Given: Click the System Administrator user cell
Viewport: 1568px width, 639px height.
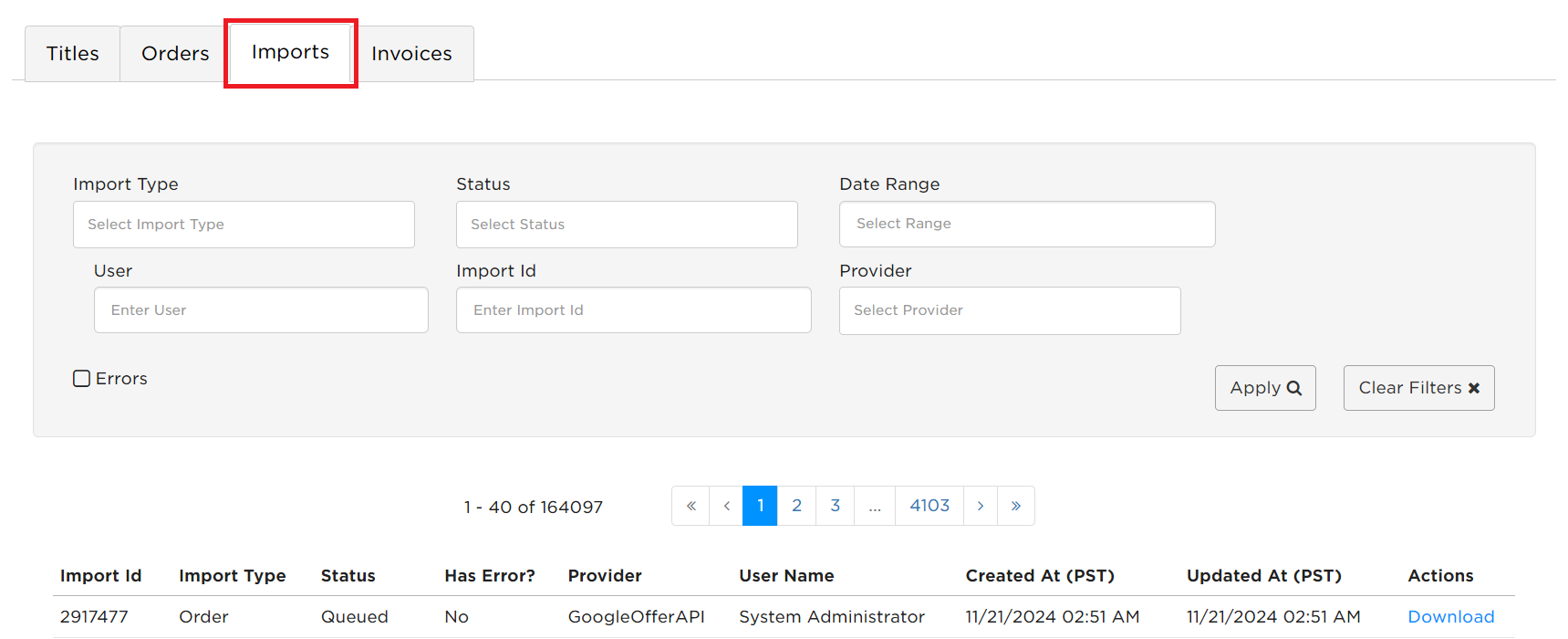Looking at the screenshot, I should [832, 617].
